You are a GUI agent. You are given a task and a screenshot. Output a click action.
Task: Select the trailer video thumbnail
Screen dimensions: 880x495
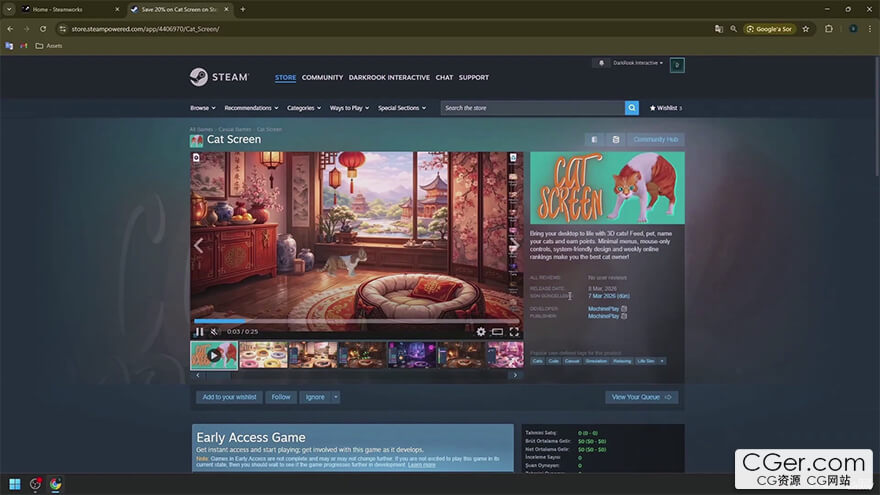[x=214, y=355]
